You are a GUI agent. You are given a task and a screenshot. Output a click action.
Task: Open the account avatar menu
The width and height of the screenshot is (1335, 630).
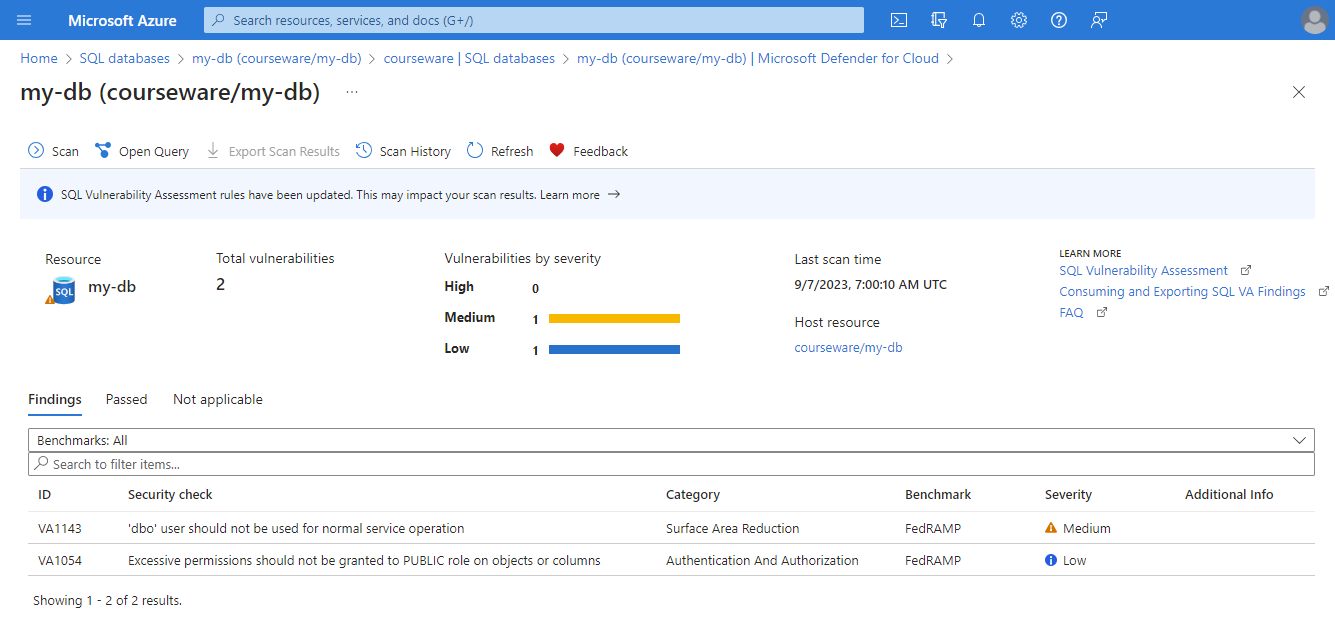[x=1315, y=20]
